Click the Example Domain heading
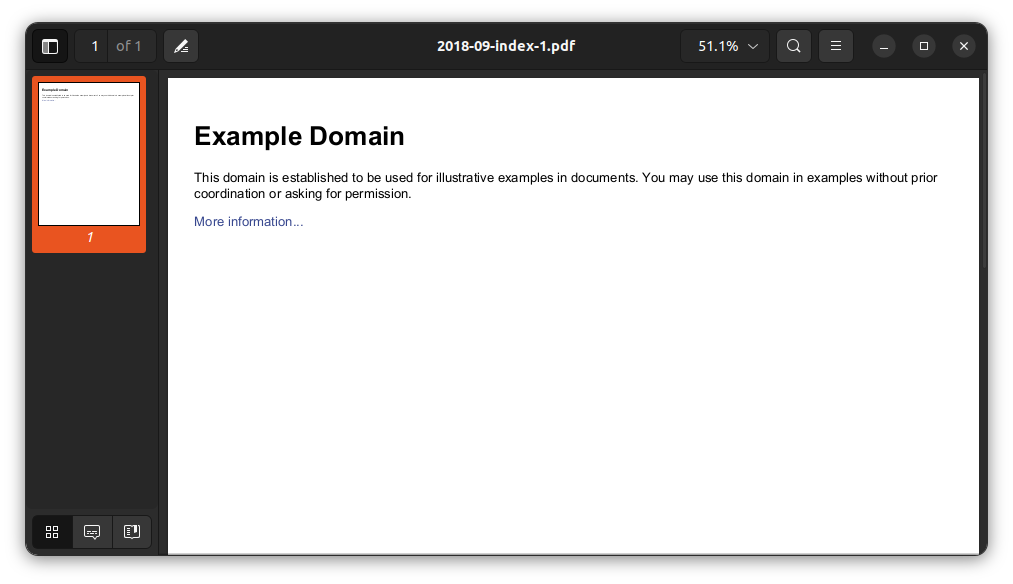This screenshot has width=1013, height=584. click(x=299, y=136)
